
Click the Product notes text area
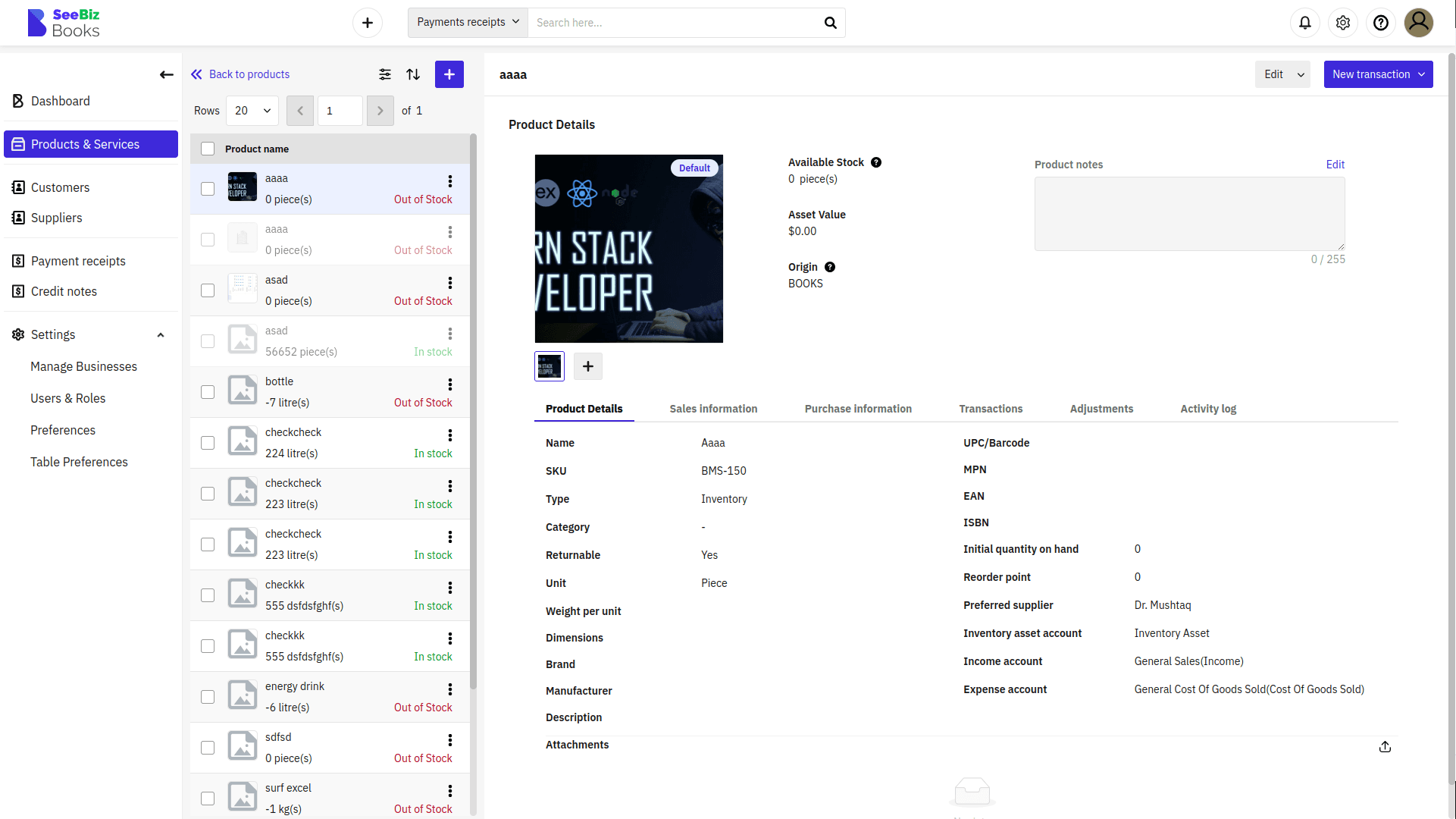1189,214
